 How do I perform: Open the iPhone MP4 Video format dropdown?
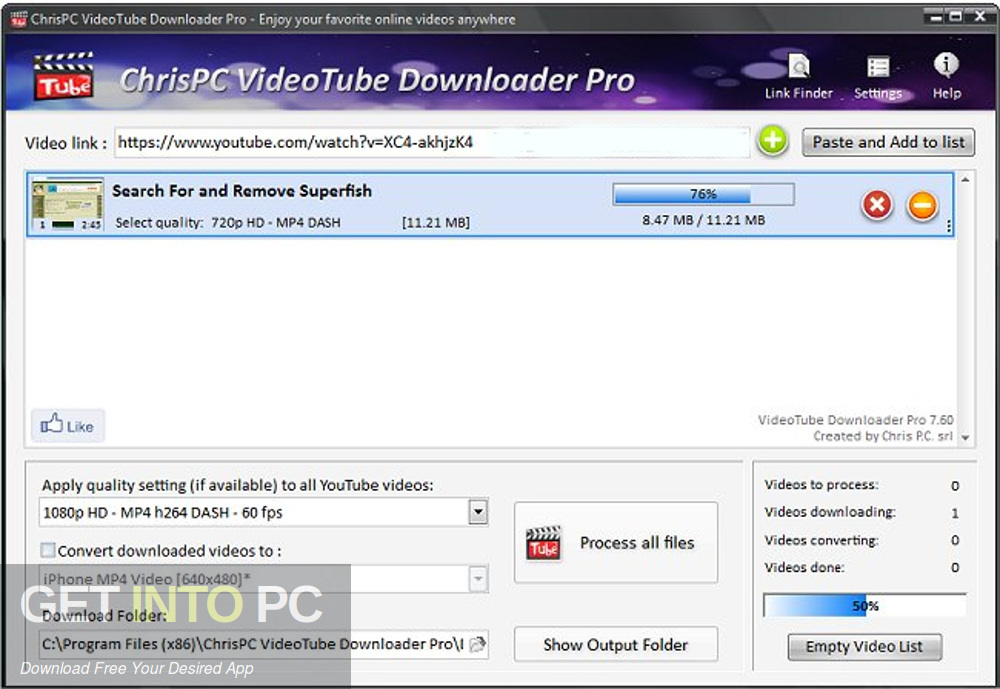(478, 579)
